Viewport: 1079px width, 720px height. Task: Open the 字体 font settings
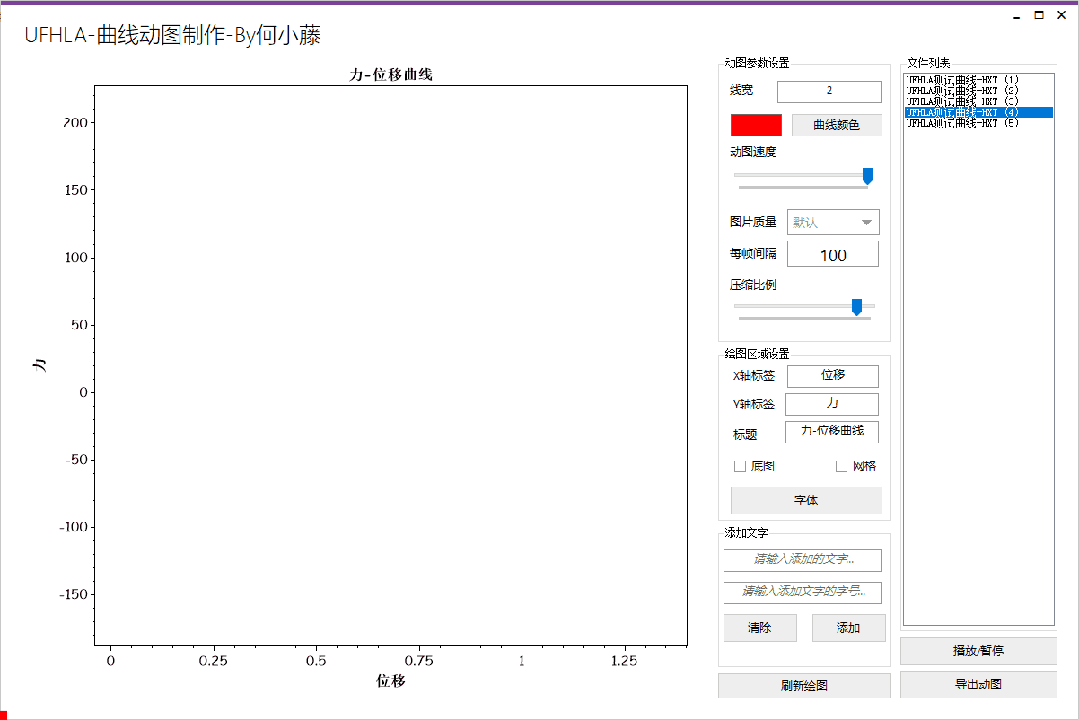tap(805, 499)
